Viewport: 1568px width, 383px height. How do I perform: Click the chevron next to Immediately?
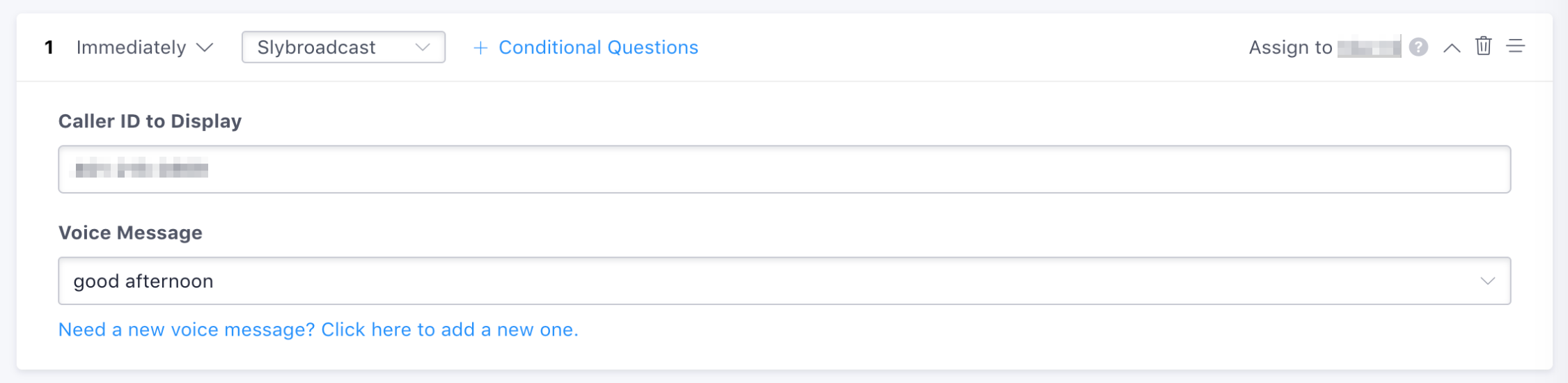[205, 47]
